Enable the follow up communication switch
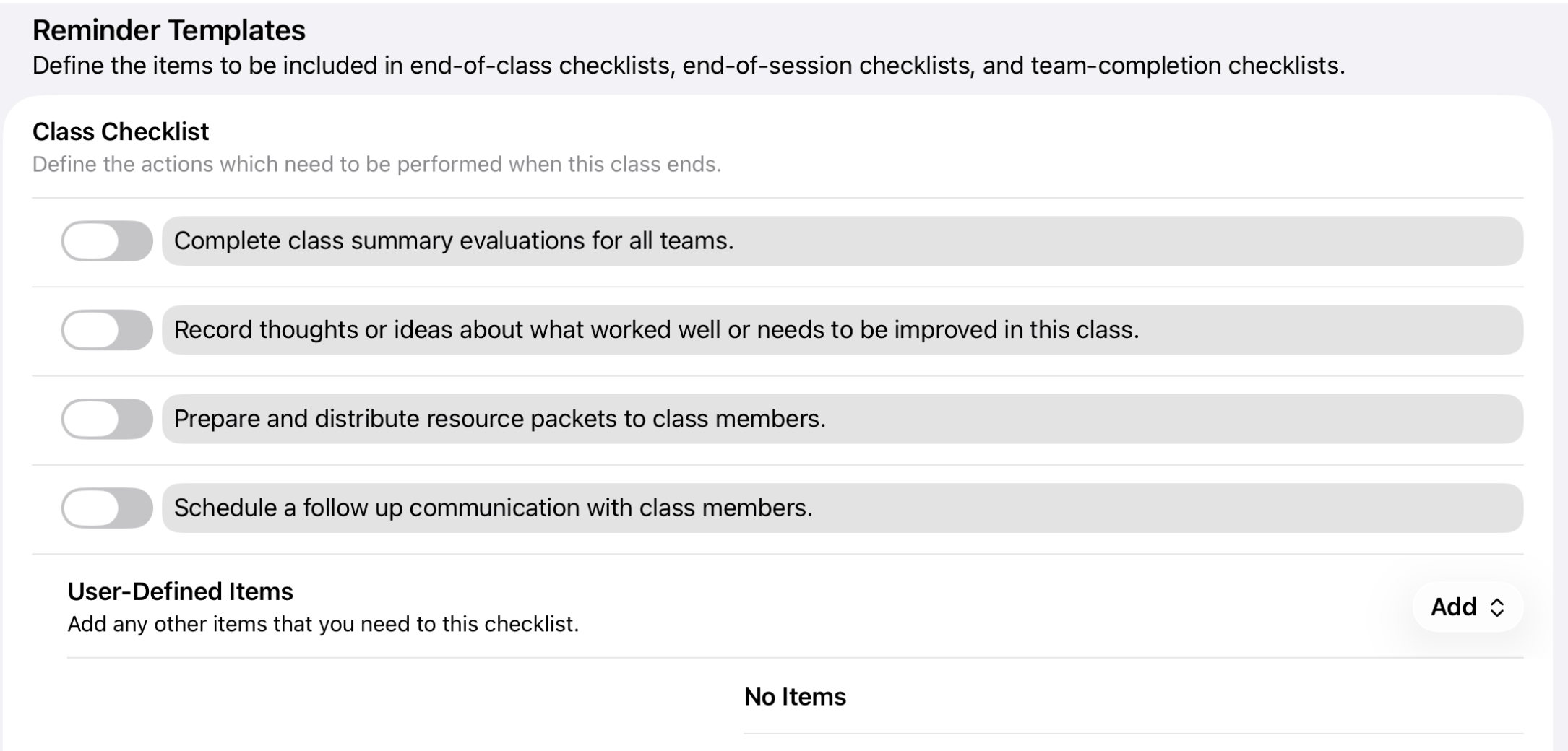Viewport: 1568px width, 751px height. point(107,508)
